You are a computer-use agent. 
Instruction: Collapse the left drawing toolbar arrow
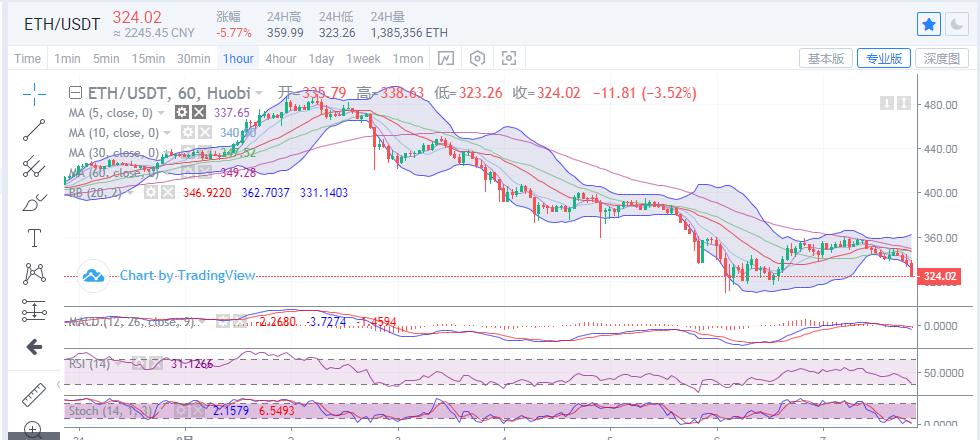pos(59,385)
